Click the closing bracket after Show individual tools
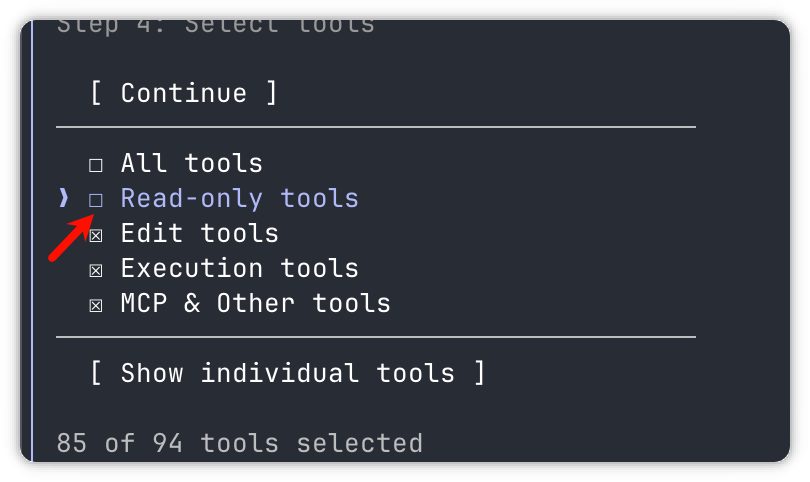 480,373
